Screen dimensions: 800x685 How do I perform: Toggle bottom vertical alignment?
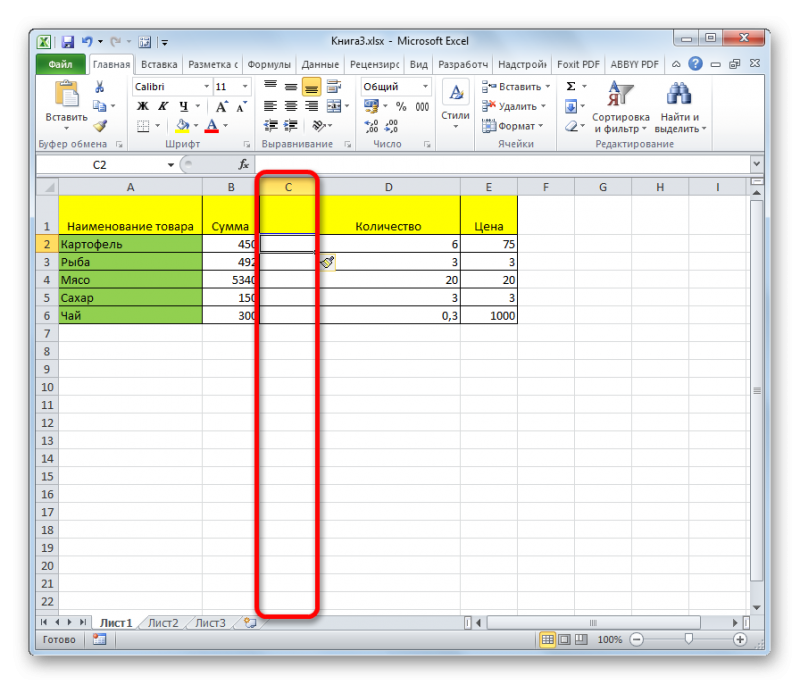[311, 87]
